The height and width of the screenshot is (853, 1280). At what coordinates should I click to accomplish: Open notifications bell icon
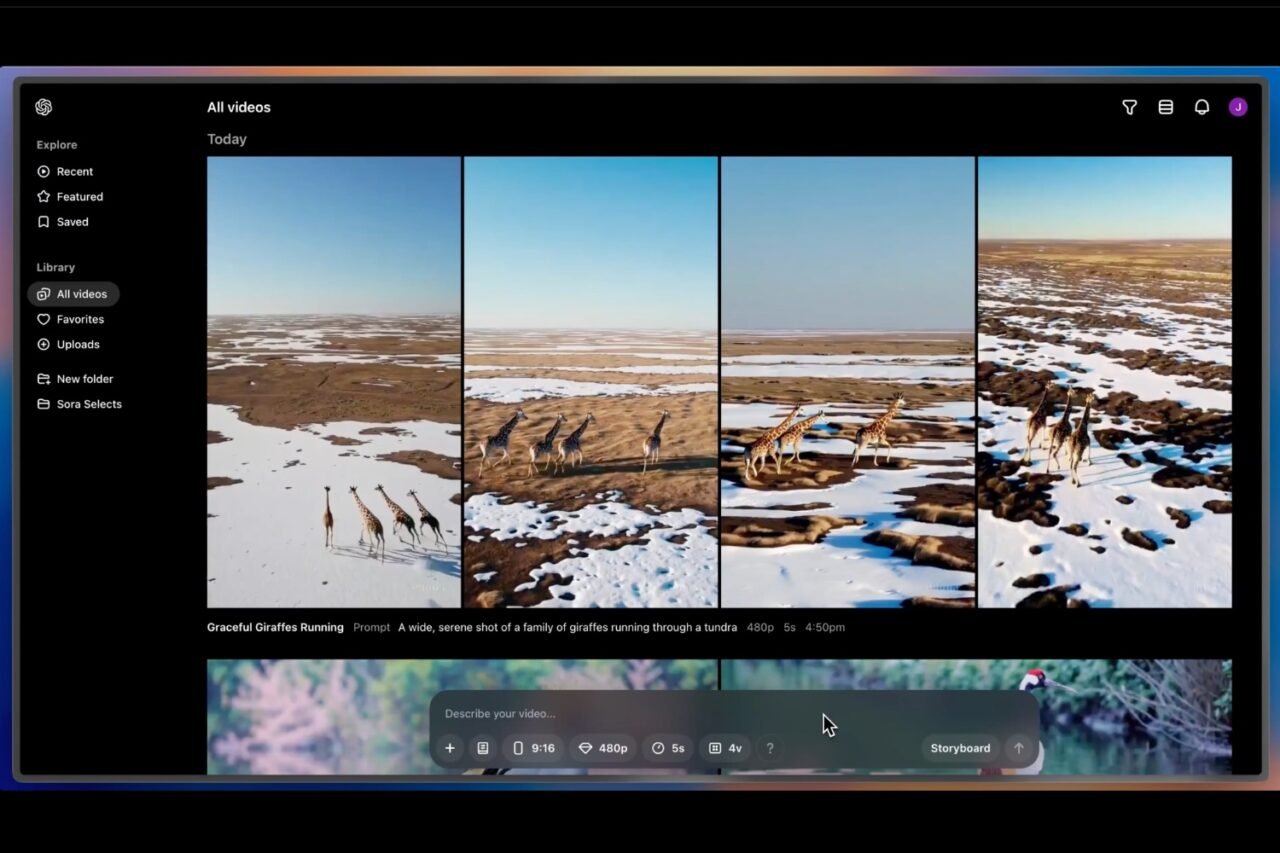pos(1202,107)
